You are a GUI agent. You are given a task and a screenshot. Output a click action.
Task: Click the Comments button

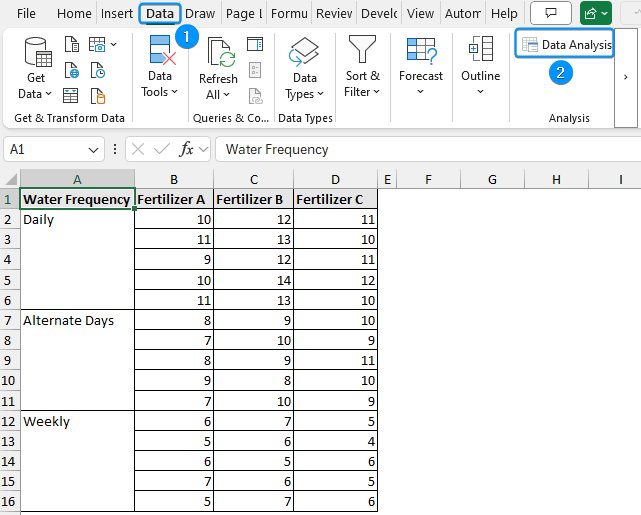coord(551,14)
